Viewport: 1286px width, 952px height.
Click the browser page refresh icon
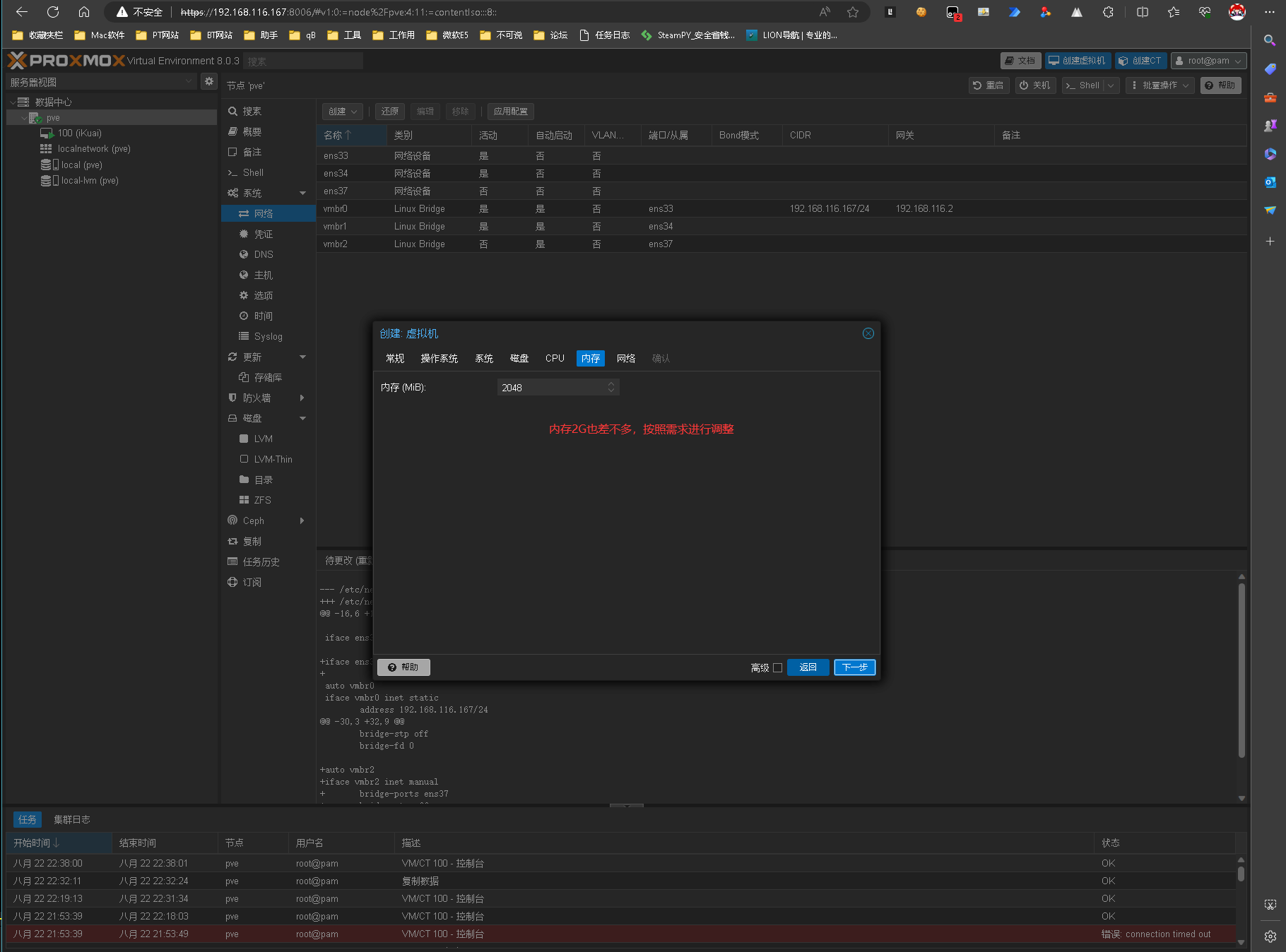pos(53,12)
